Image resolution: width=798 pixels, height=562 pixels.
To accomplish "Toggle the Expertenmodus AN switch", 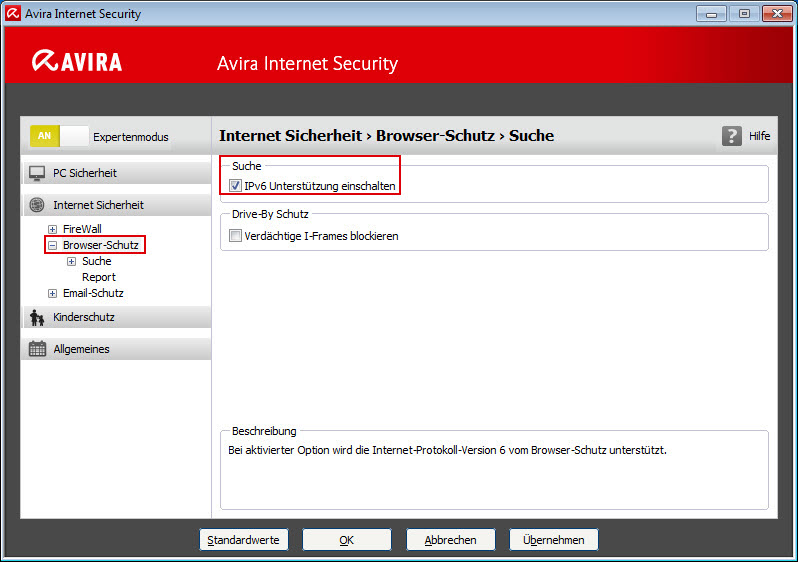I will 59,136.
